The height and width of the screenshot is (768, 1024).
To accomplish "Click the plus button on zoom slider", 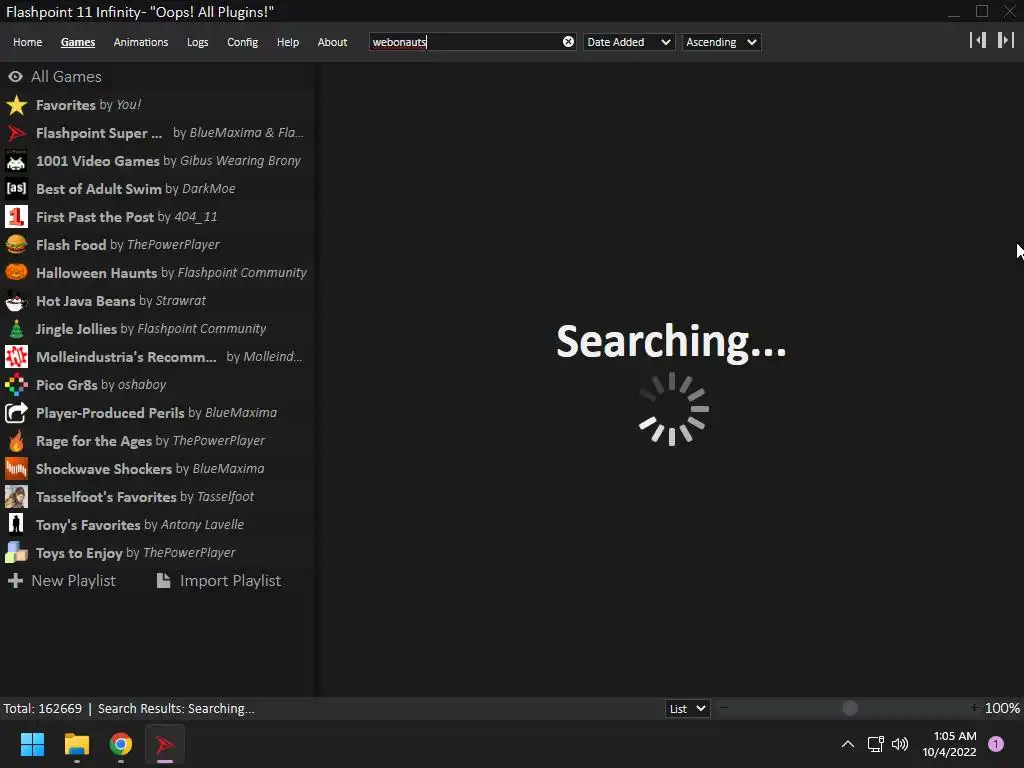I will click(974, 708).
